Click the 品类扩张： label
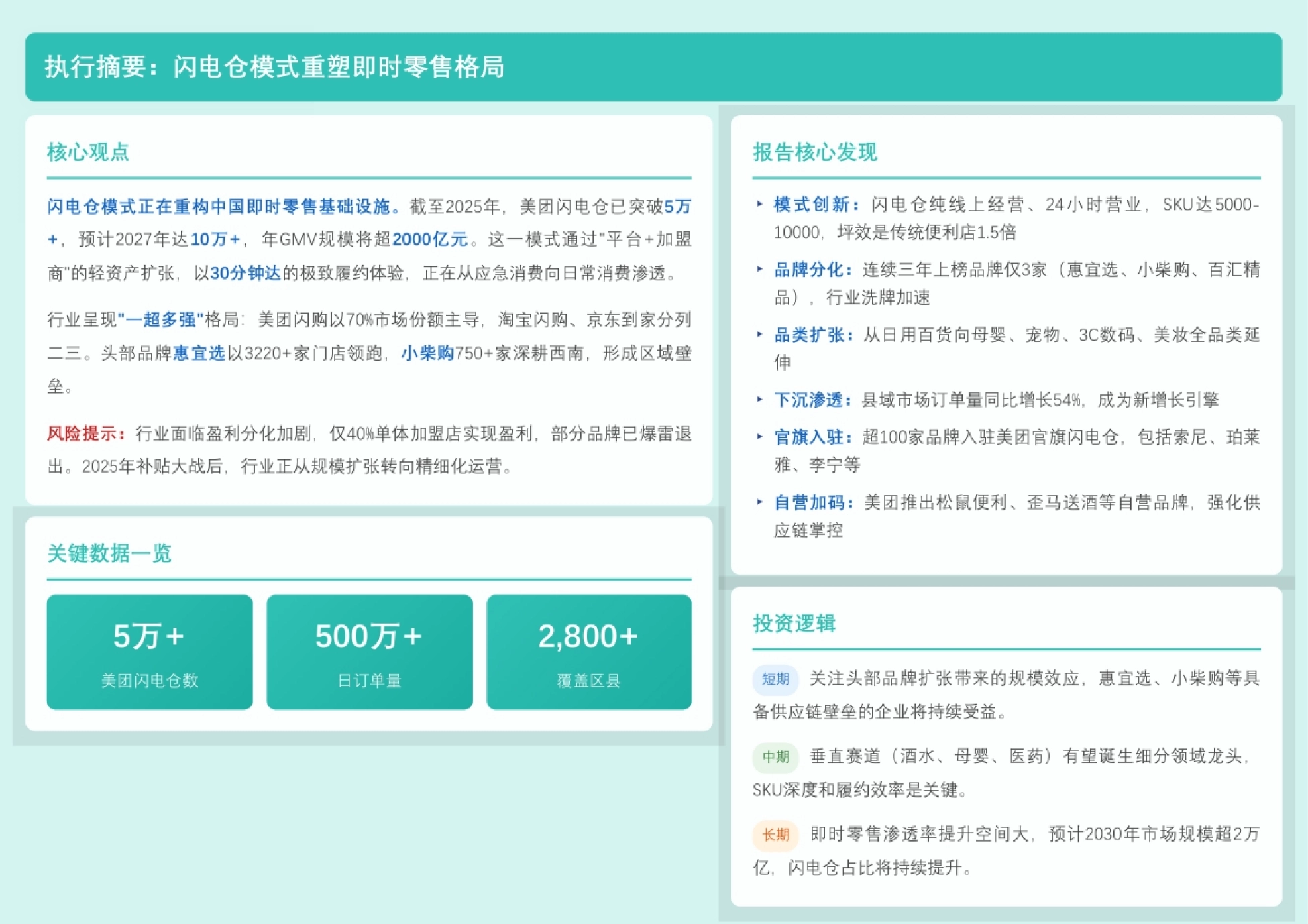 point(814,335)
